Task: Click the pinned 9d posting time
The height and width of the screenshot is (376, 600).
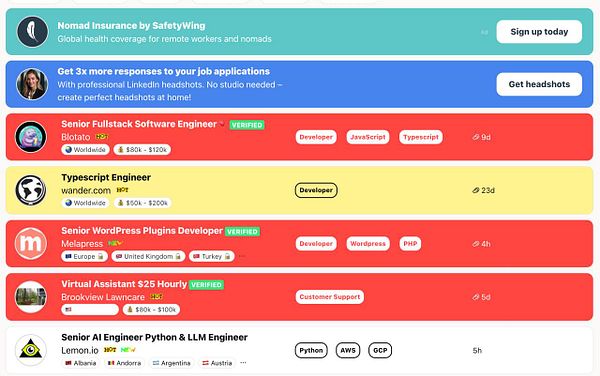Action: [x=481, y=137]
